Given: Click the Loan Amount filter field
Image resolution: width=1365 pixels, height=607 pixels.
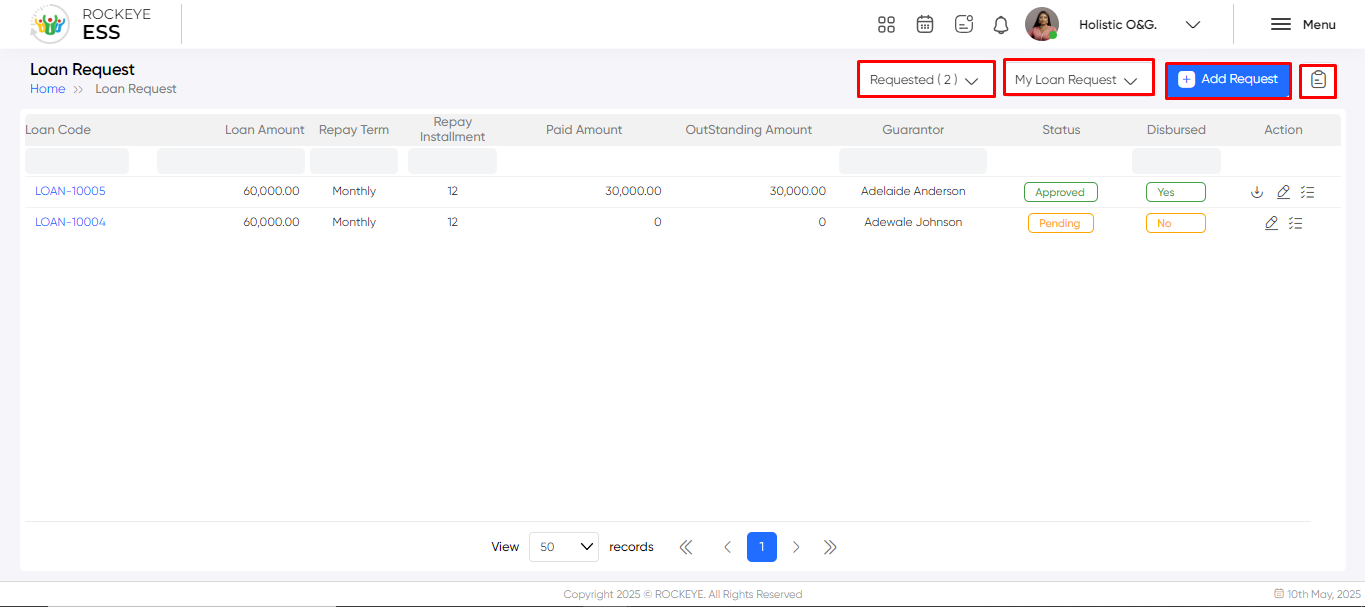Looking at the screenshot, I should click(x=231, y=161).
